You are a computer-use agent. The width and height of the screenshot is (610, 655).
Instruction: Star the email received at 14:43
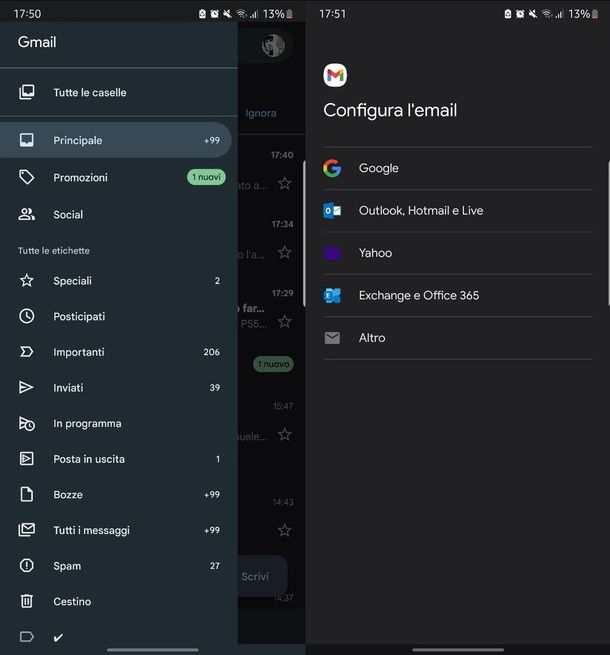point(285,530)
